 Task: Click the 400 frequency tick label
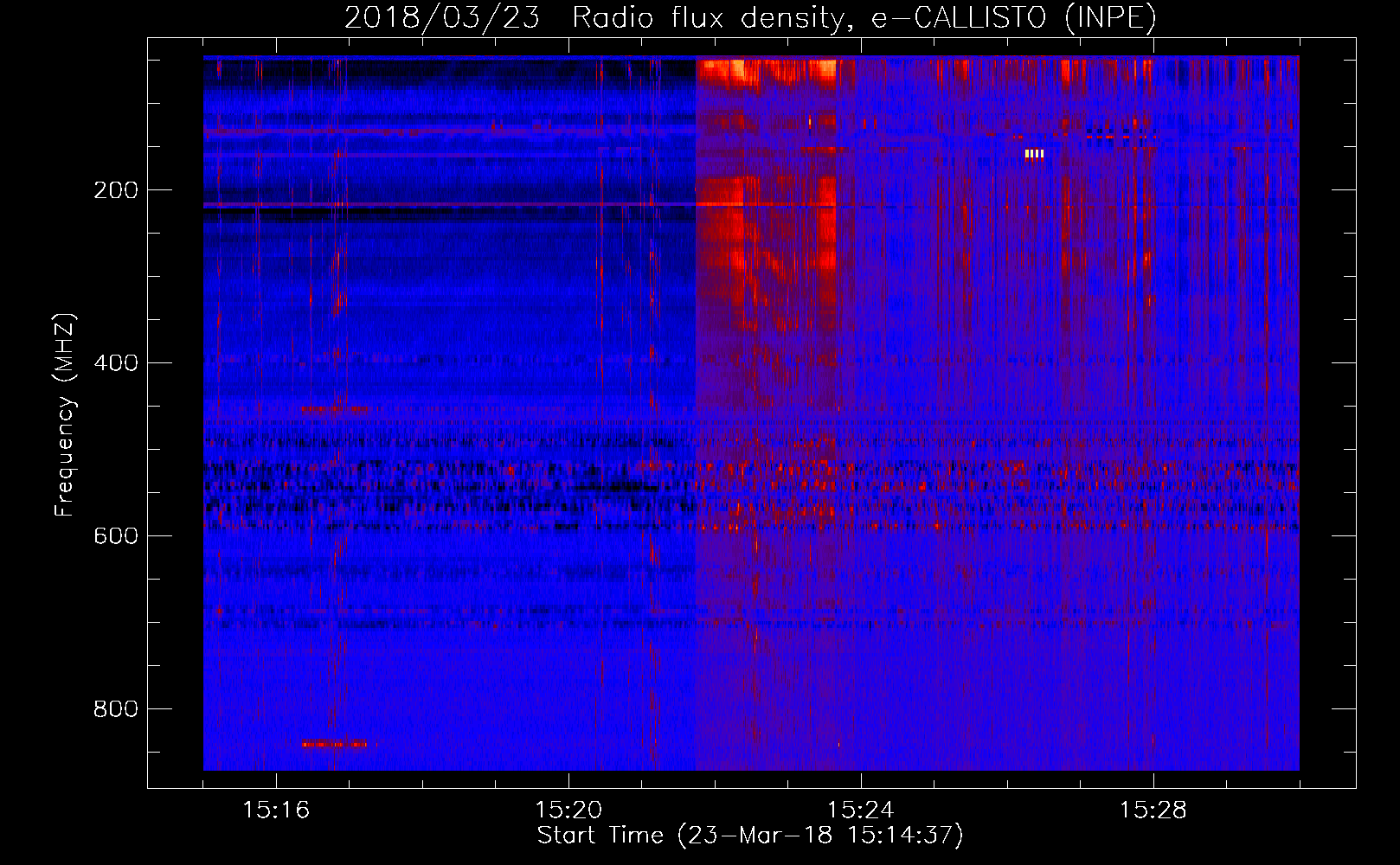pos(116,363)
